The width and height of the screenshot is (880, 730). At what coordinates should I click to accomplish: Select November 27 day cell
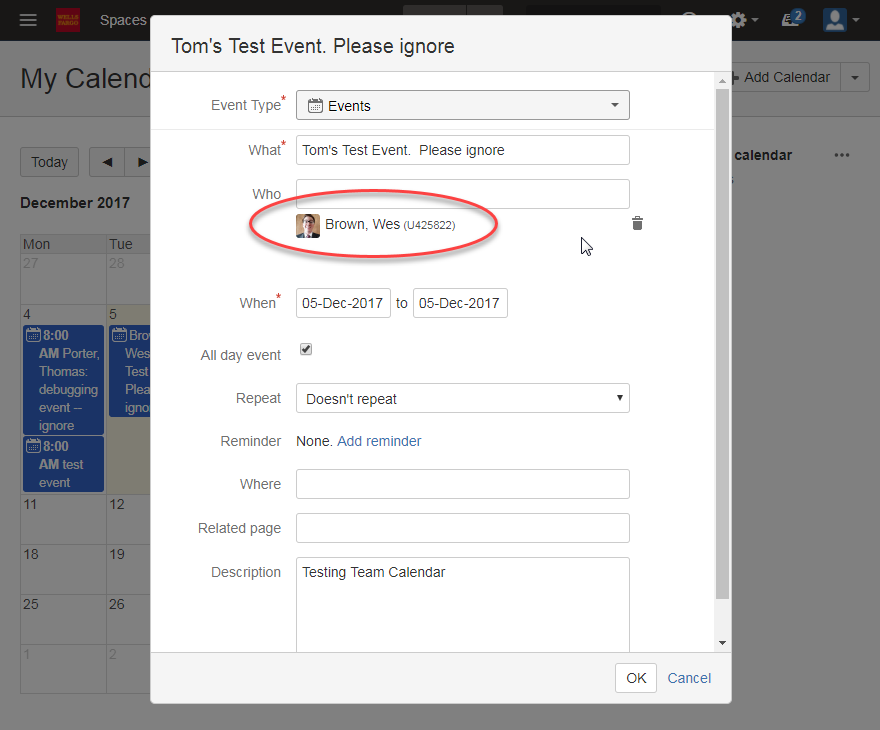coord(63,279)
